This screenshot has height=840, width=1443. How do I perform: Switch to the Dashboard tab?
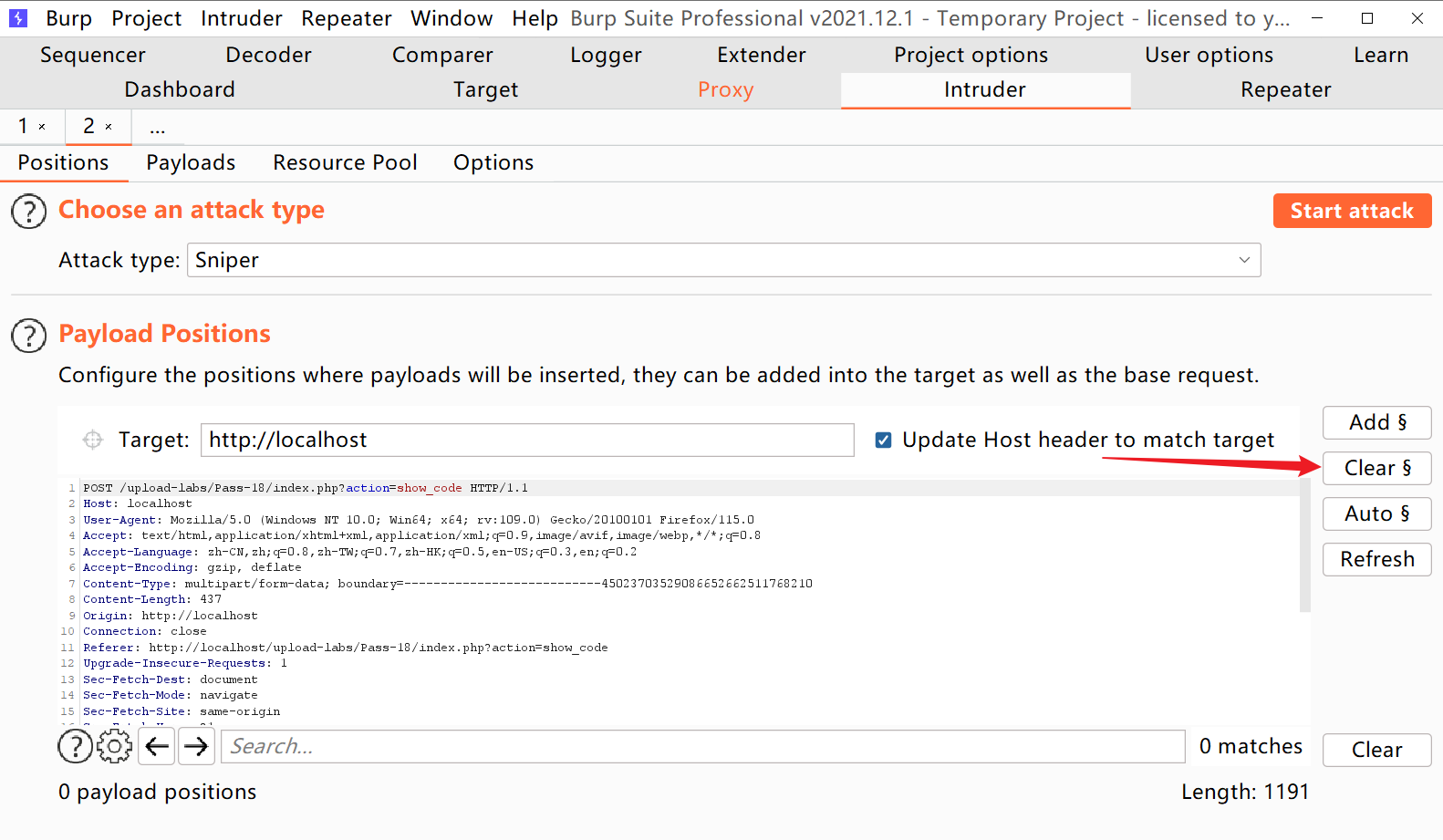[180, 89]
